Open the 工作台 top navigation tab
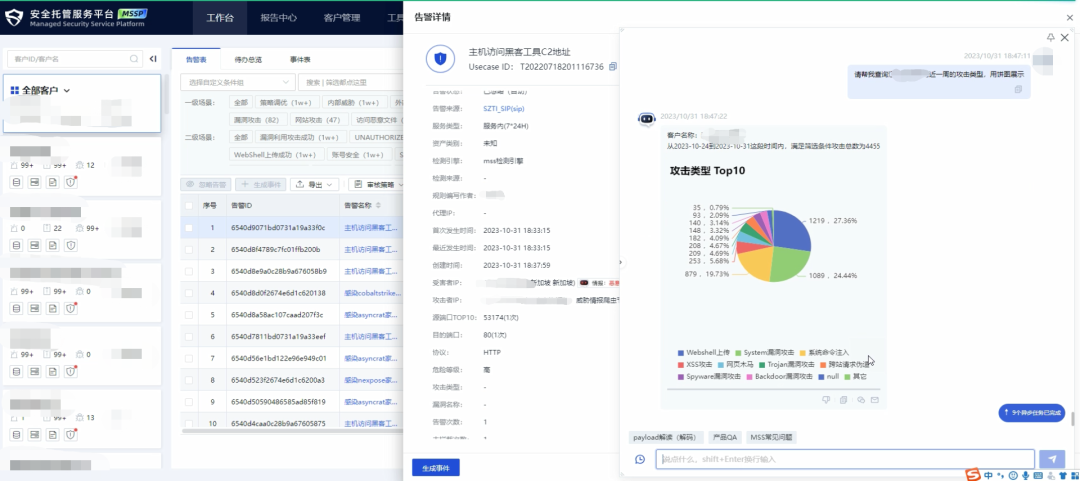 coord(220,18)
